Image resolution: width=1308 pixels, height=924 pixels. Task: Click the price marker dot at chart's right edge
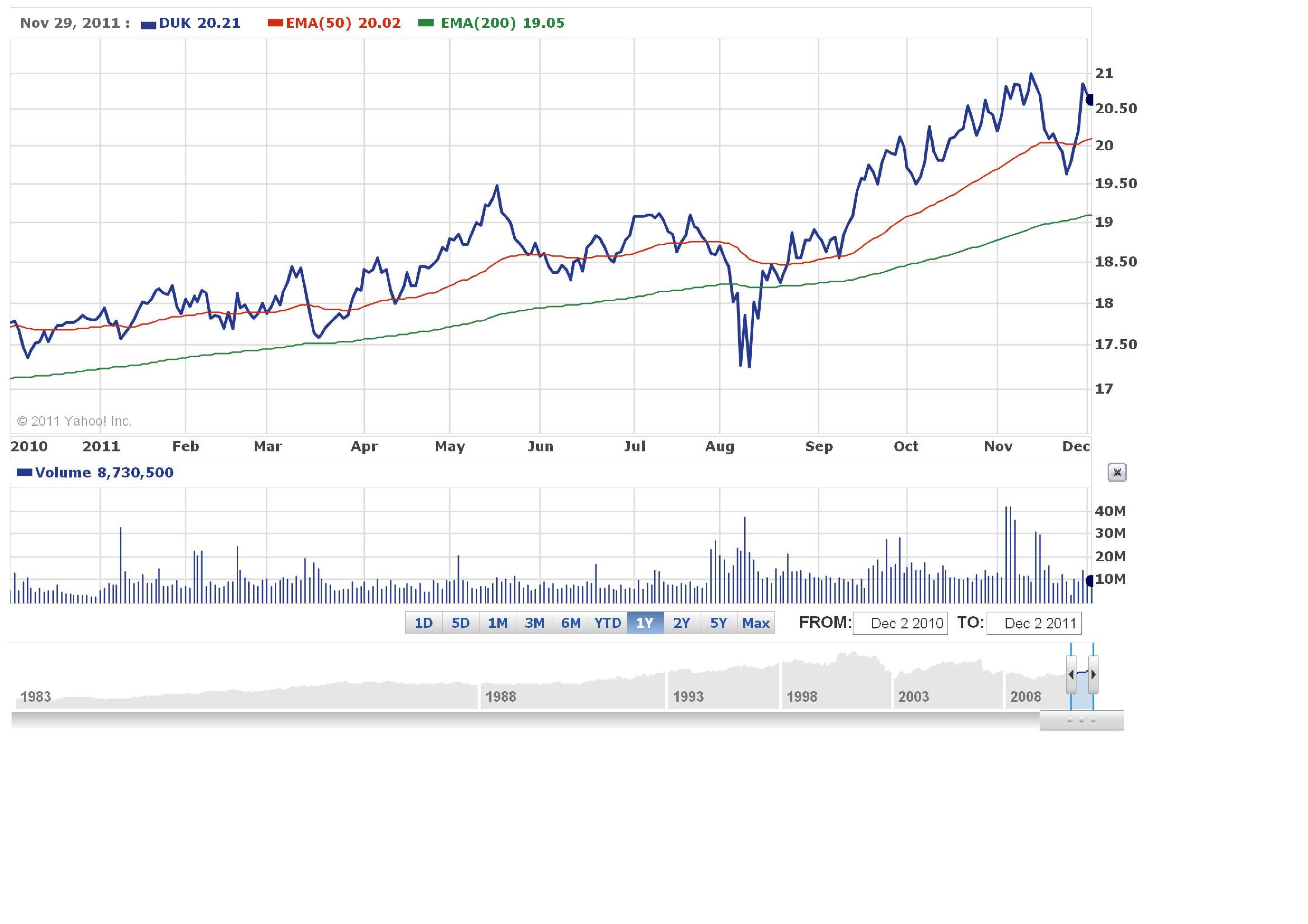(x=1089, y=100)
